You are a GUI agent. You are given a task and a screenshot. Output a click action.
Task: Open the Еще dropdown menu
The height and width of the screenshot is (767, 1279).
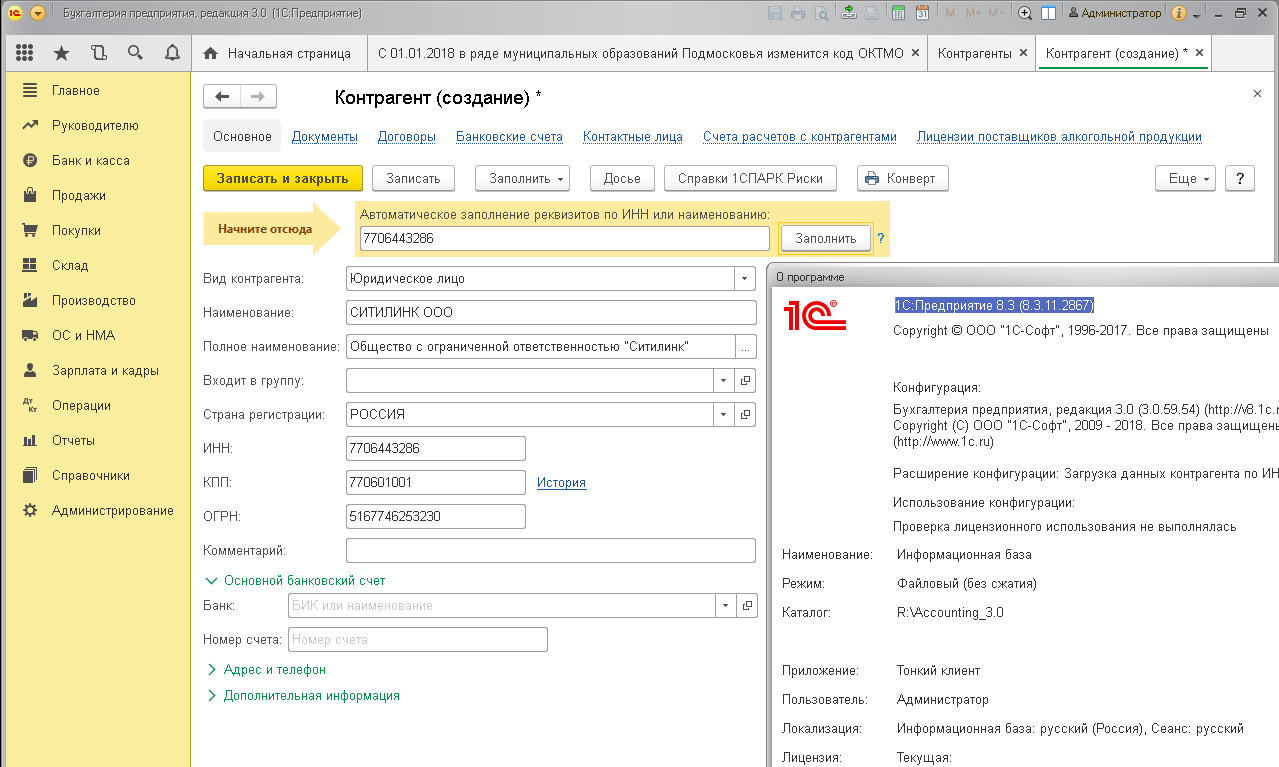pos(1186,178)
